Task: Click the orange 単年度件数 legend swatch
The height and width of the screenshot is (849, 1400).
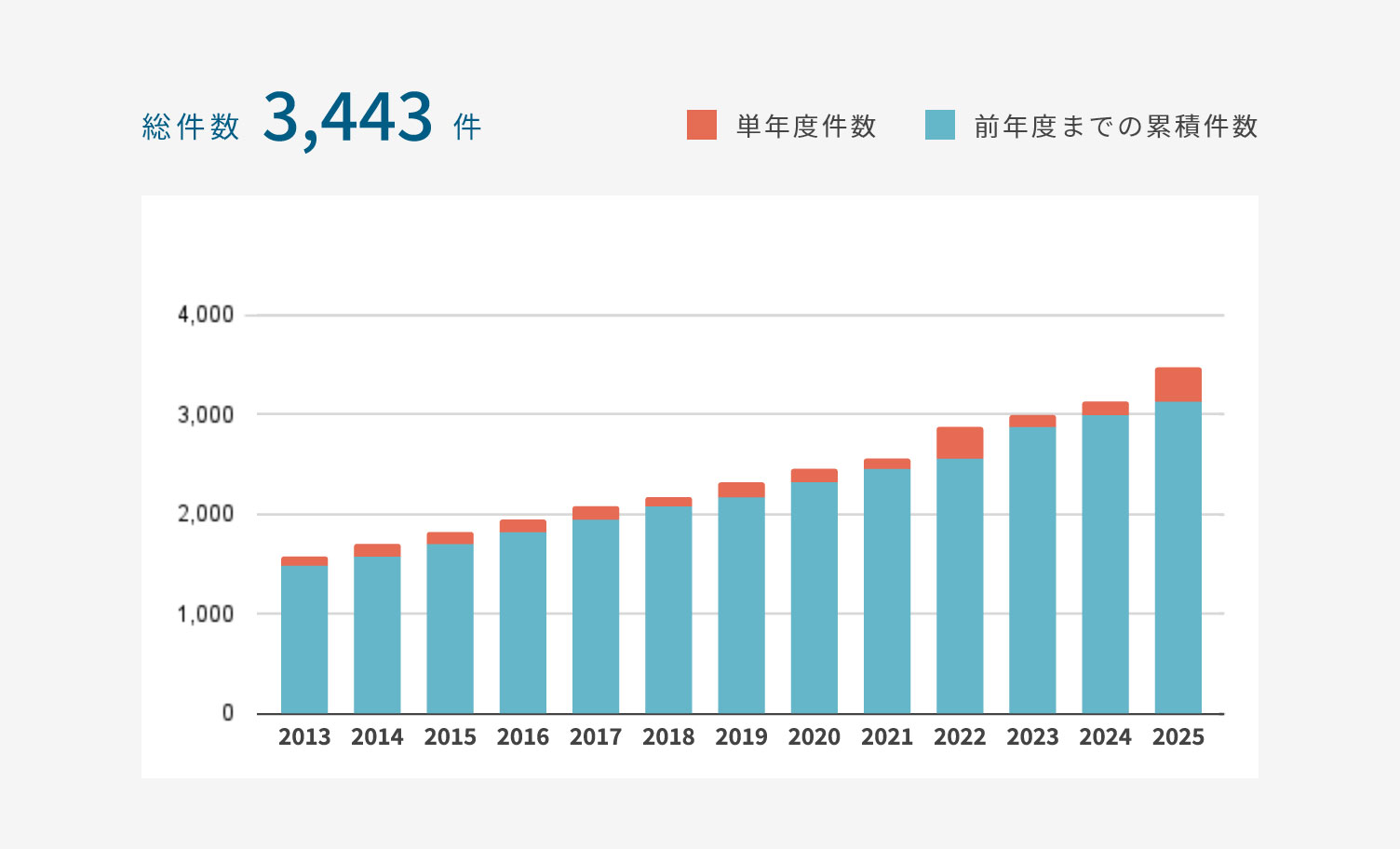Action: (702, 125)
